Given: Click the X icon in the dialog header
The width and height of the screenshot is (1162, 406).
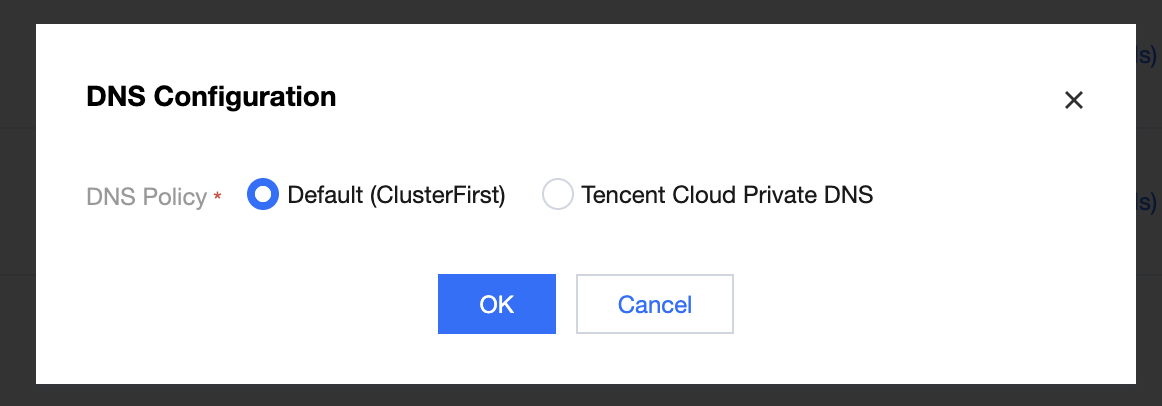Looking at the screenshot, I should click(1074, 100).
